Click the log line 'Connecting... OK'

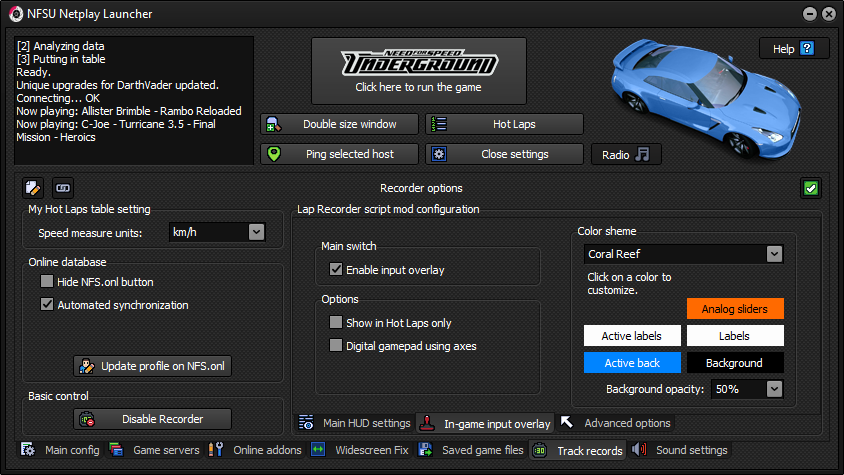[58, 98]
